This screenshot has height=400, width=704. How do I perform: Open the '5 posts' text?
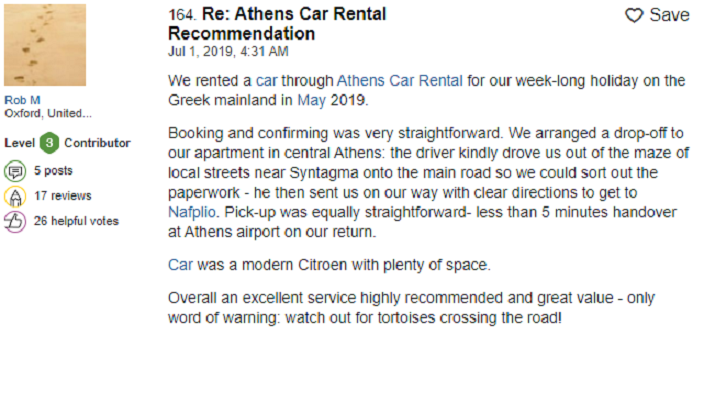tap(53, 171)
